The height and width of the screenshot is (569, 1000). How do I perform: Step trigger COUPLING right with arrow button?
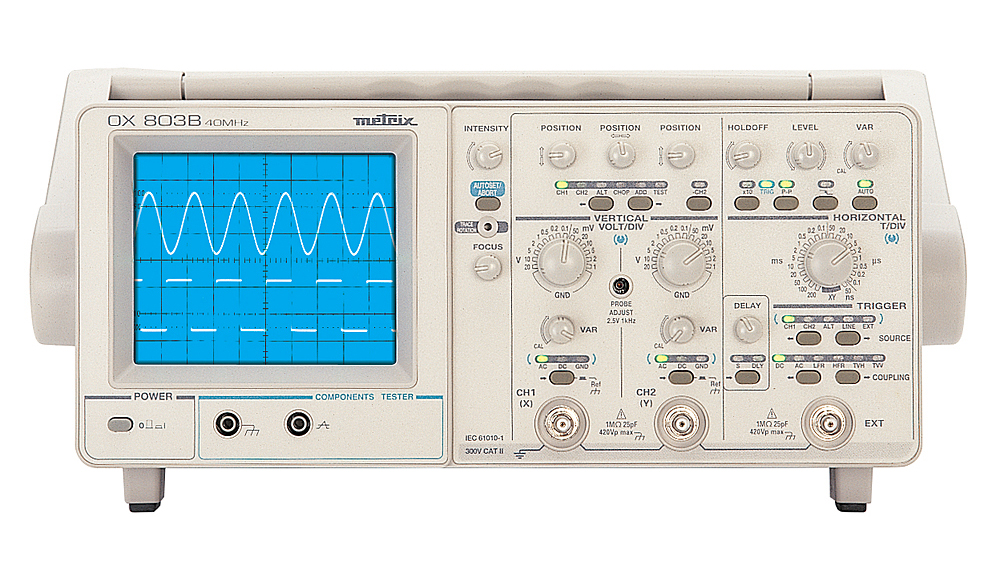tap(848, 378)
